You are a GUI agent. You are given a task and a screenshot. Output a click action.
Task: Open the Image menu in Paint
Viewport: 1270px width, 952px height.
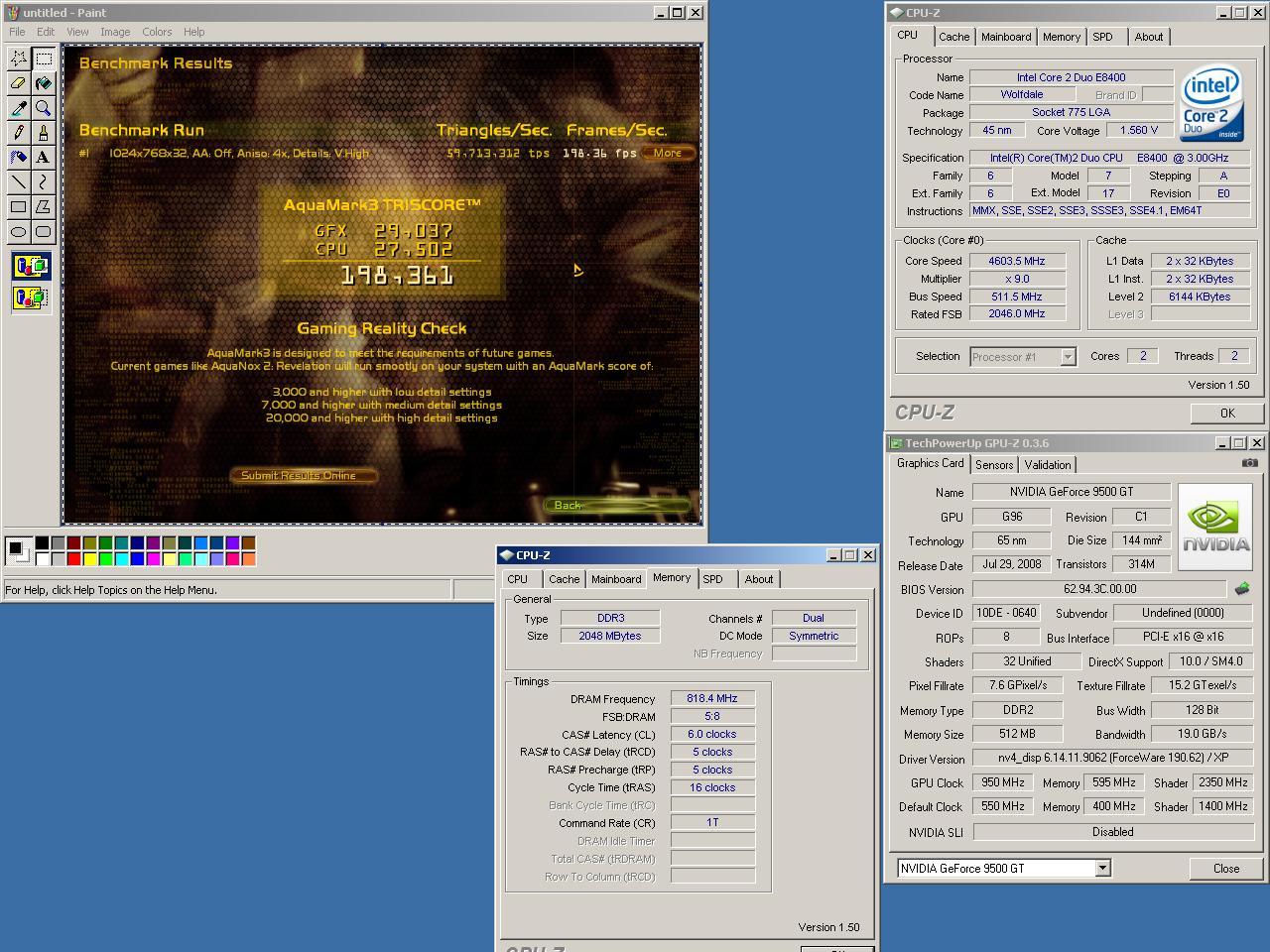(115, 32)
